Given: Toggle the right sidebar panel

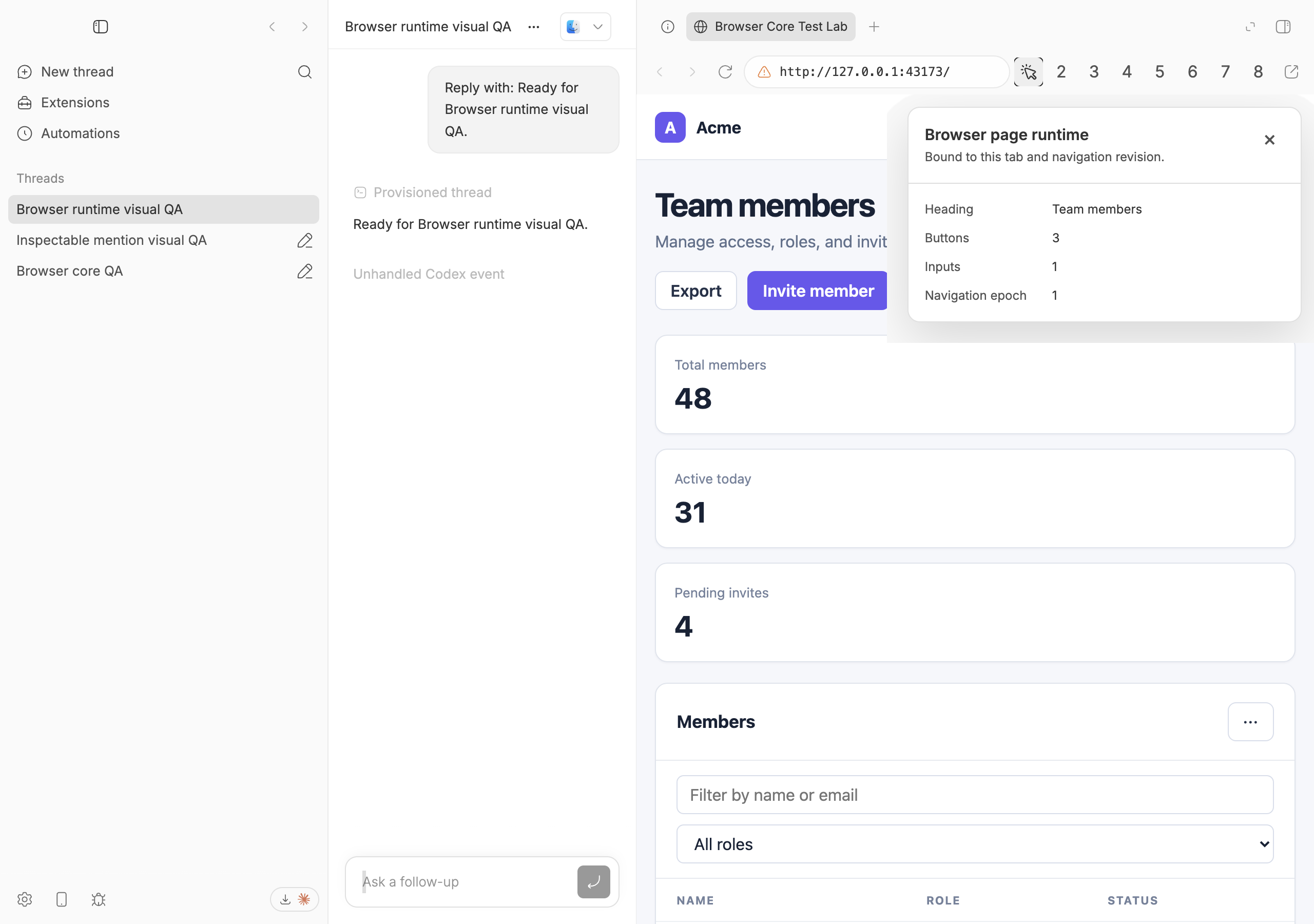Looking at the screenshot, I should [x=1283, y=26].
